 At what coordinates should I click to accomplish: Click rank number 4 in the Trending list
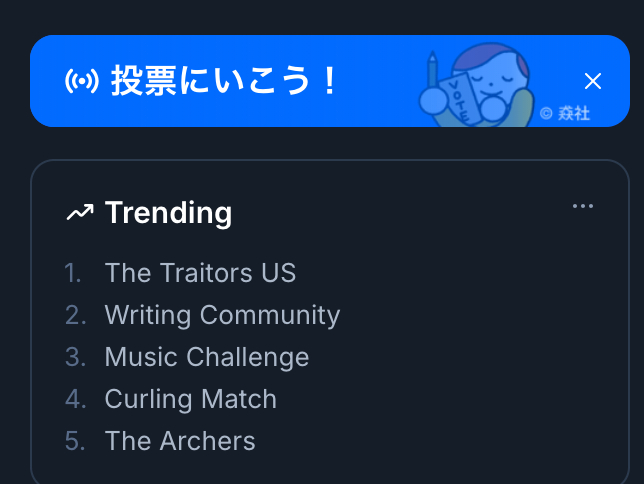coord(76,399)
